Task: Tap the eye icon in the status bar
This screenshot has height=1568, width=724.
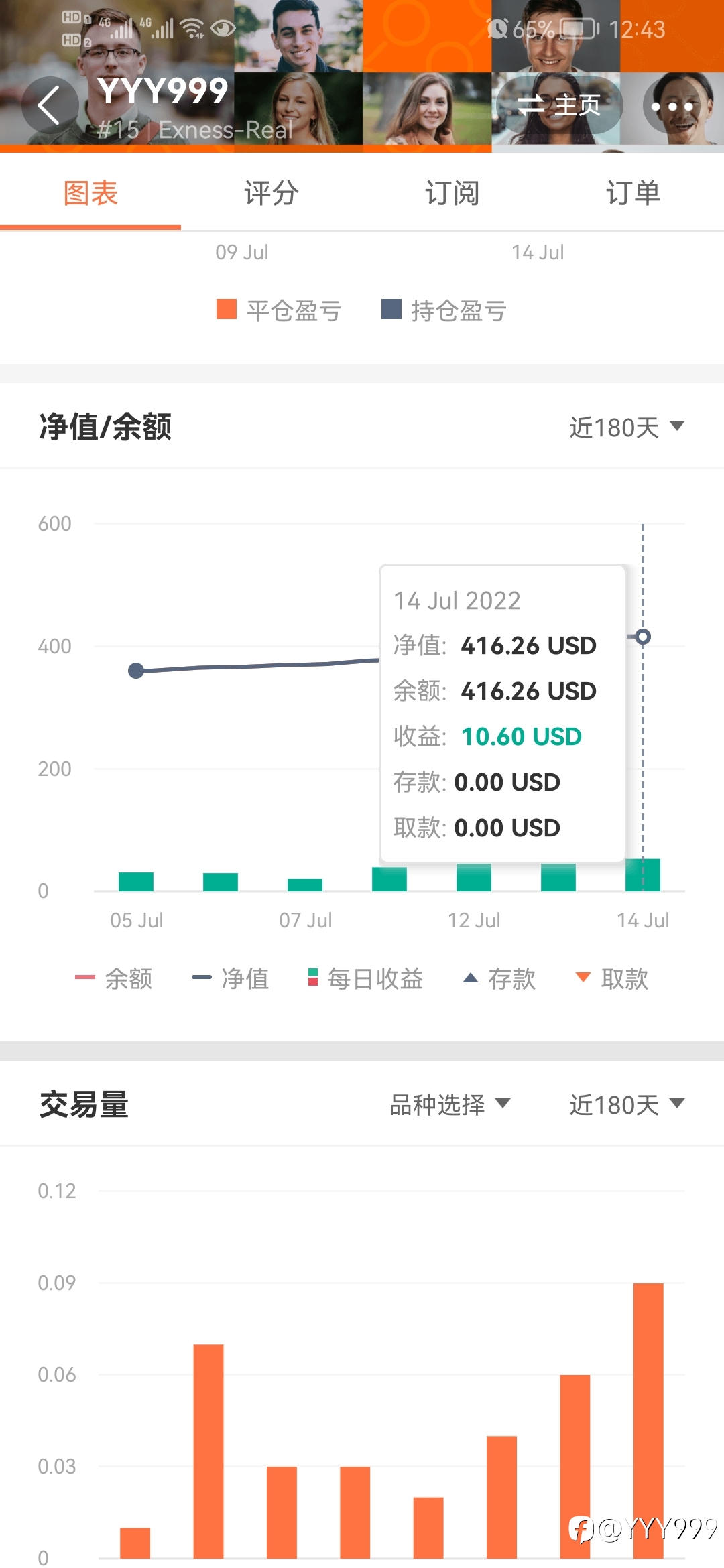Action: click(x=223, y=28)
